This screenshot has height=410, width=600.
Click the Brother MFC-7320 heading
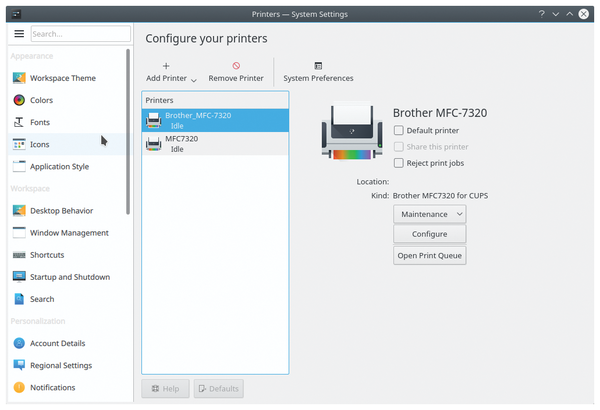coord(440,113)
